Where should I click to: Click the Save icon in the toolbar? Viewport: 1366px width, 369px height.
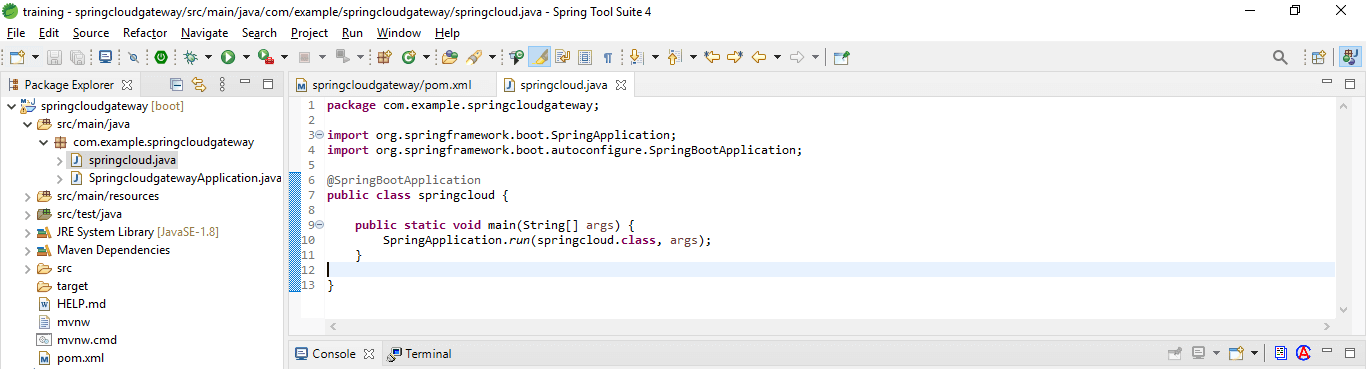click(x=55, y=57)
